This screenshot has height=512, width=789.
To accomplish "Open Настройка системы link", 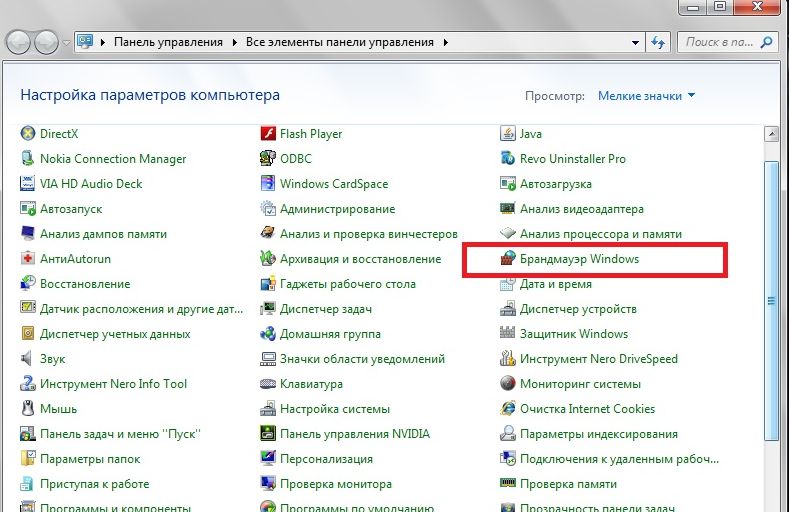I will pyautogui.click(x=335, y=409).
